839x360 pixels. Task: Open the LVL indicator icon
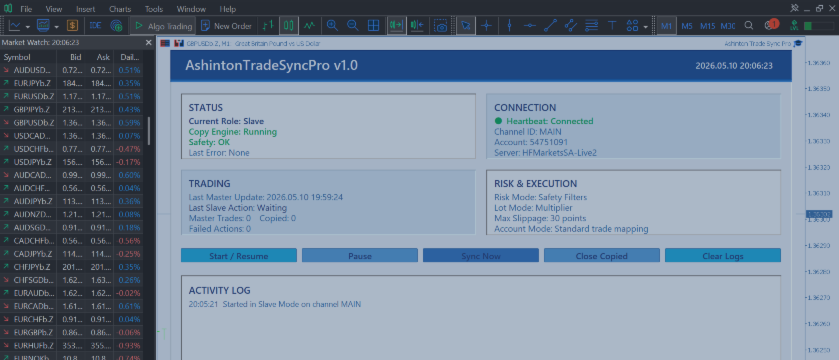(x=795, y=25)
